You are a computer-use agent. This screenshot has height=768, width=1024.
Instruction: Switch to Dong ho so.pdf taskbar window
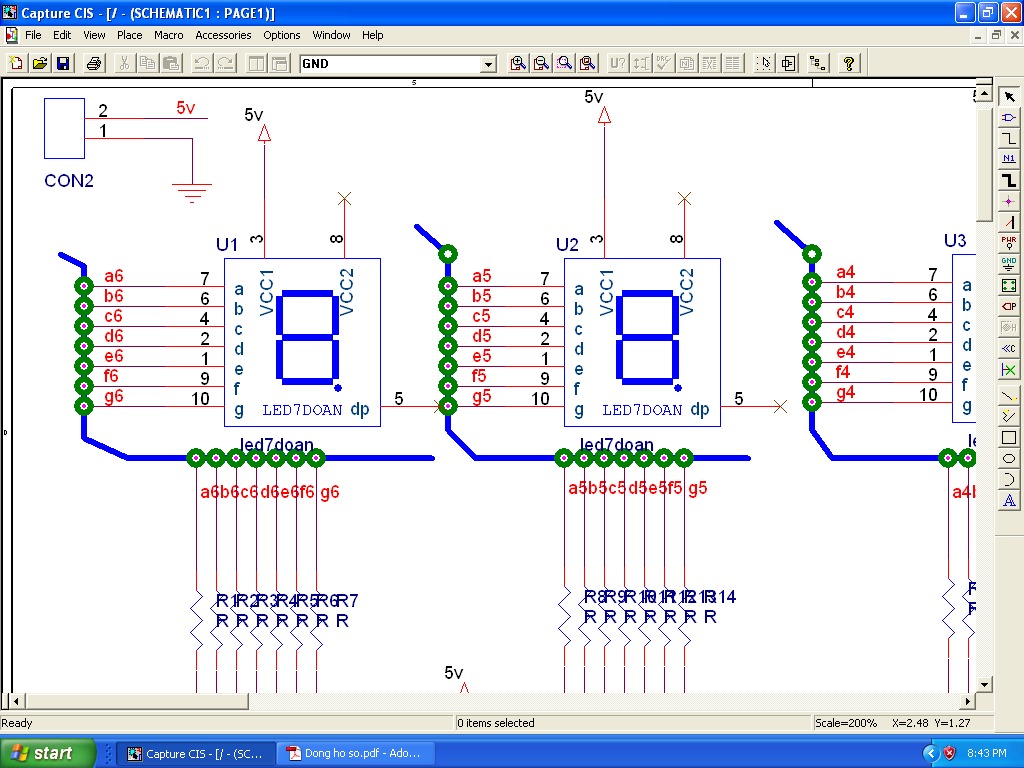pyautogui.click(x=354, y=753)
